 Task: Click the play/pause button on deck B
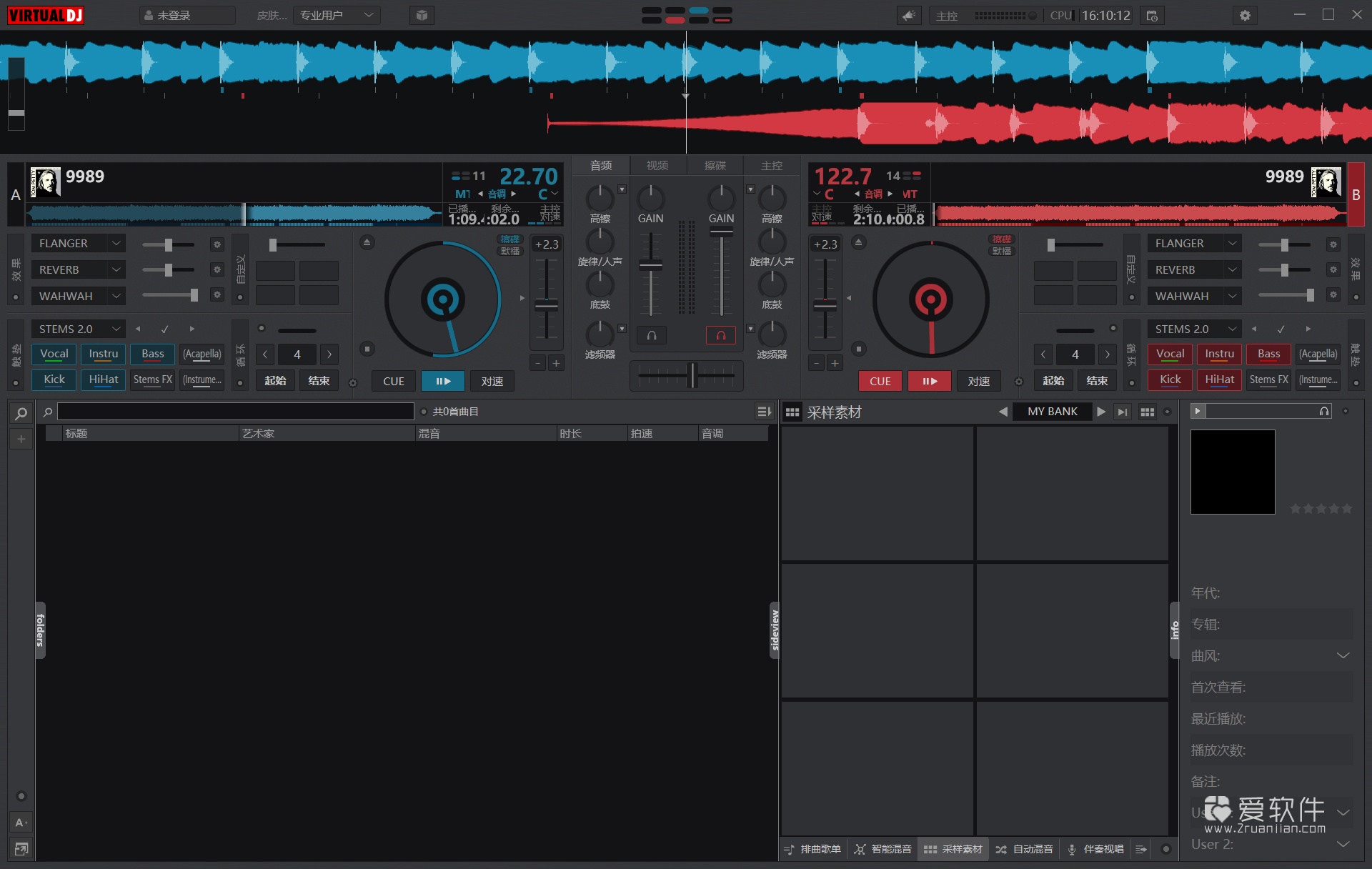click(x=930, y=381)
